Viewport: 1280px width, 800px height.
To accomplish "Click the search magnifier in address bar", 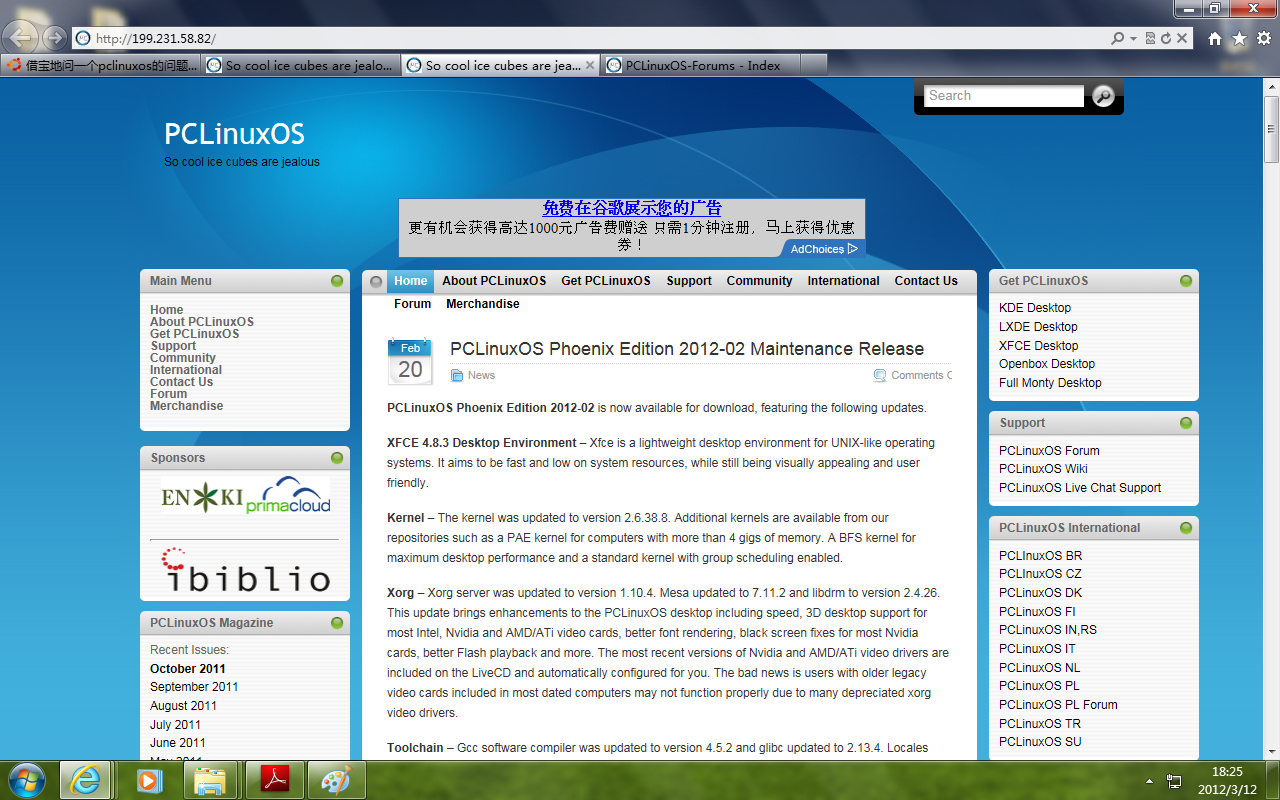I will 1117,38.
